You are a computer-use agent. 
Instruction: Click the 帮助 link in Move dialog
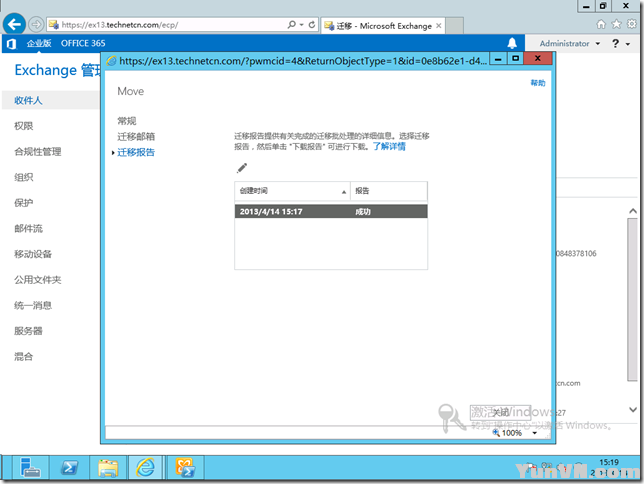coord(538,83)
